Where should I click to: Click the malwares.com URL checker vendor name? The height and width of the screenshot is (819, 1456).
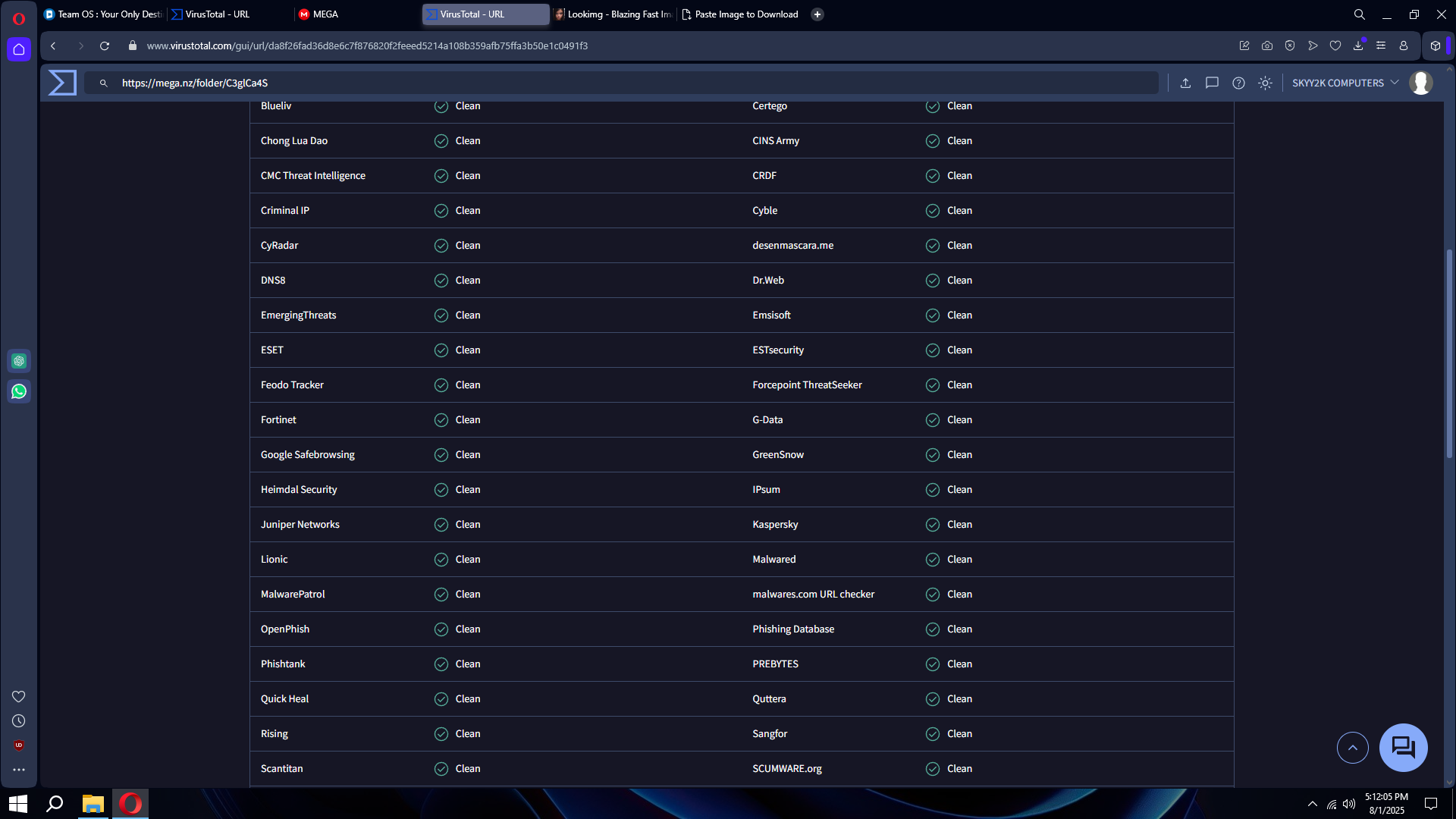coord(813,595)
